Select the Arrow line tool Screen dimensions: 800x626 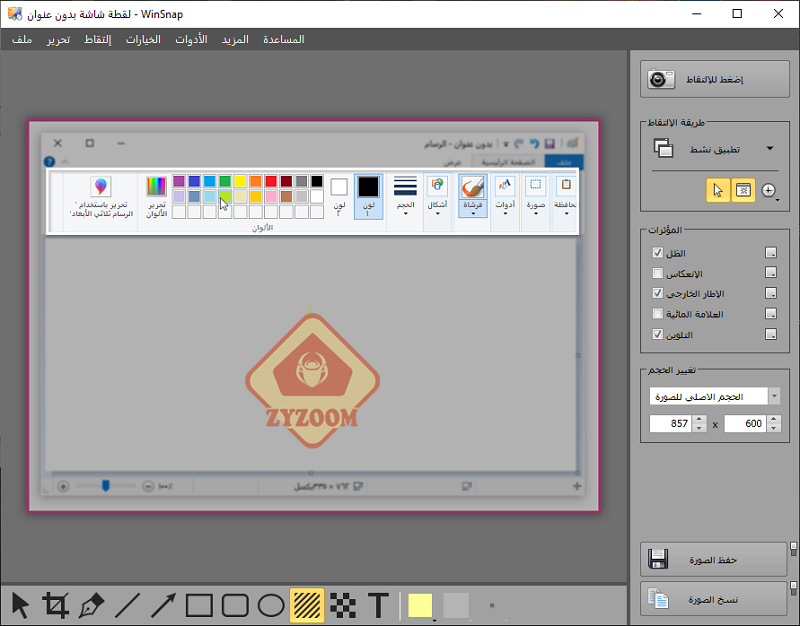click(x=163, y=606)
